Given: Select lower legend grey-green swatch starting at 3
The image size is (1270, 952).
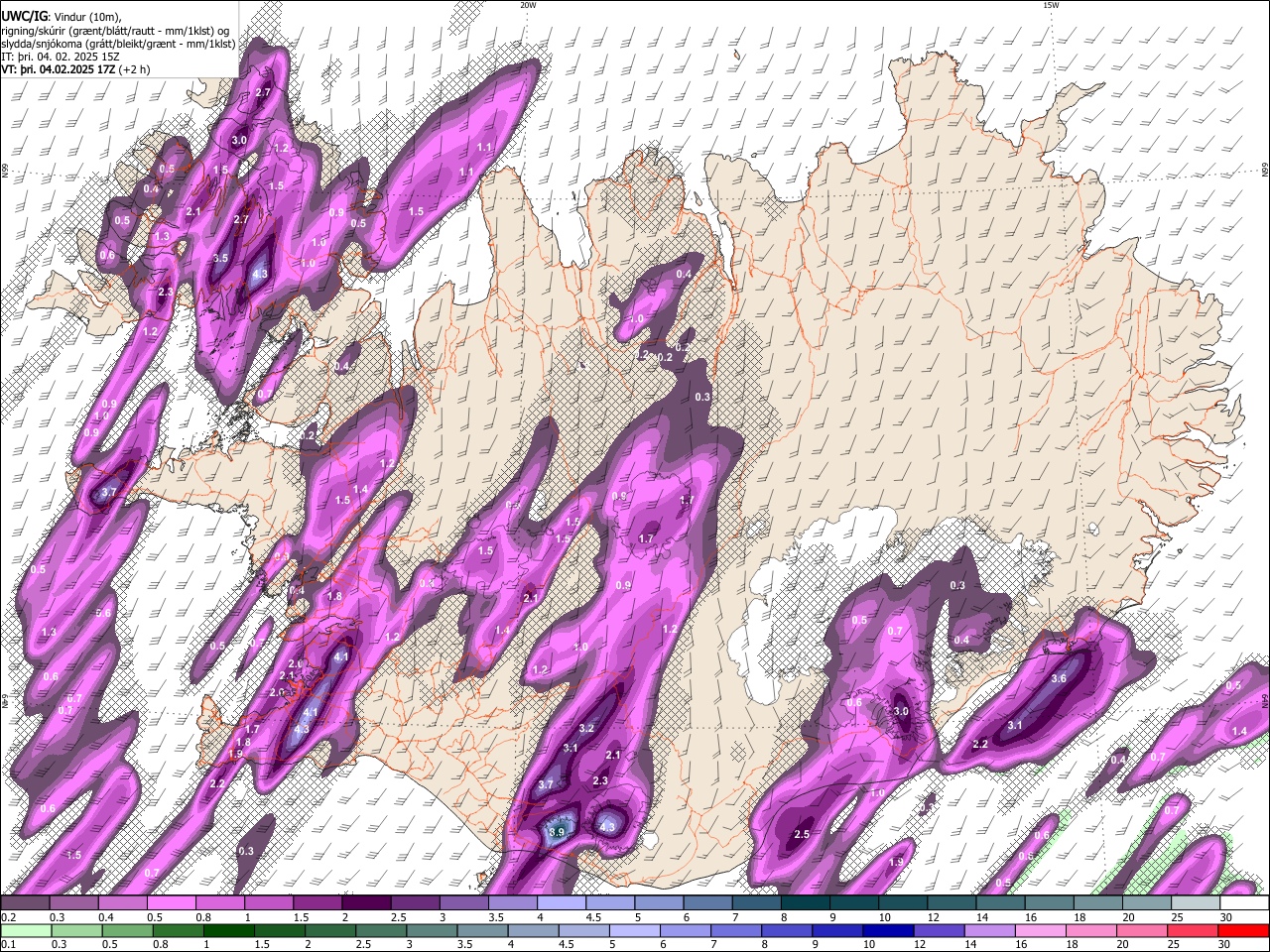Looking at the screenshot, I should point(433,930).
